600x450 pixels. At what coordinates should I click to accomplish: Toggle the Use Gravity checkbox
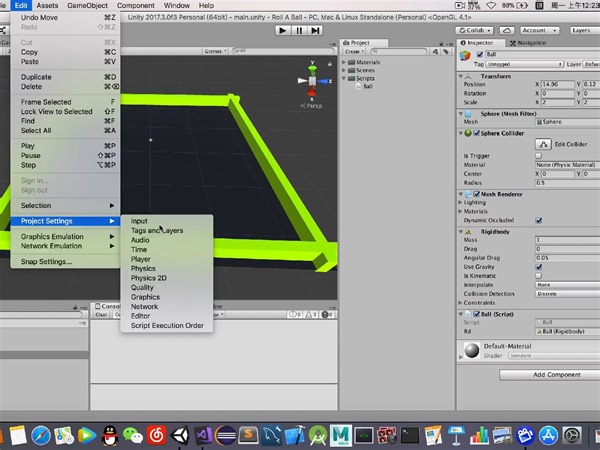538,267
